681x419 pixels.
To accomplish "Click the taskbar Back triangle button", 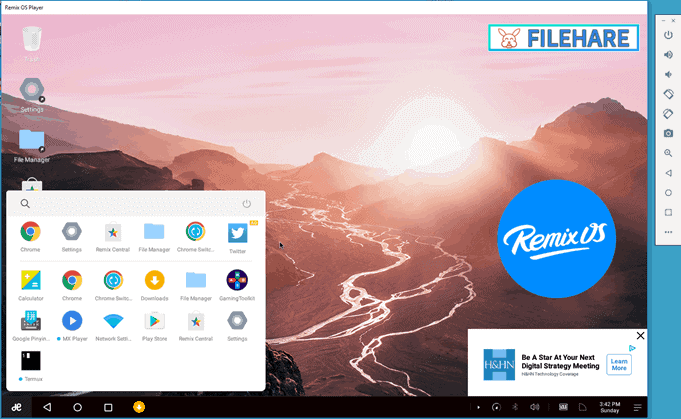I will click(x=47, y=407).
